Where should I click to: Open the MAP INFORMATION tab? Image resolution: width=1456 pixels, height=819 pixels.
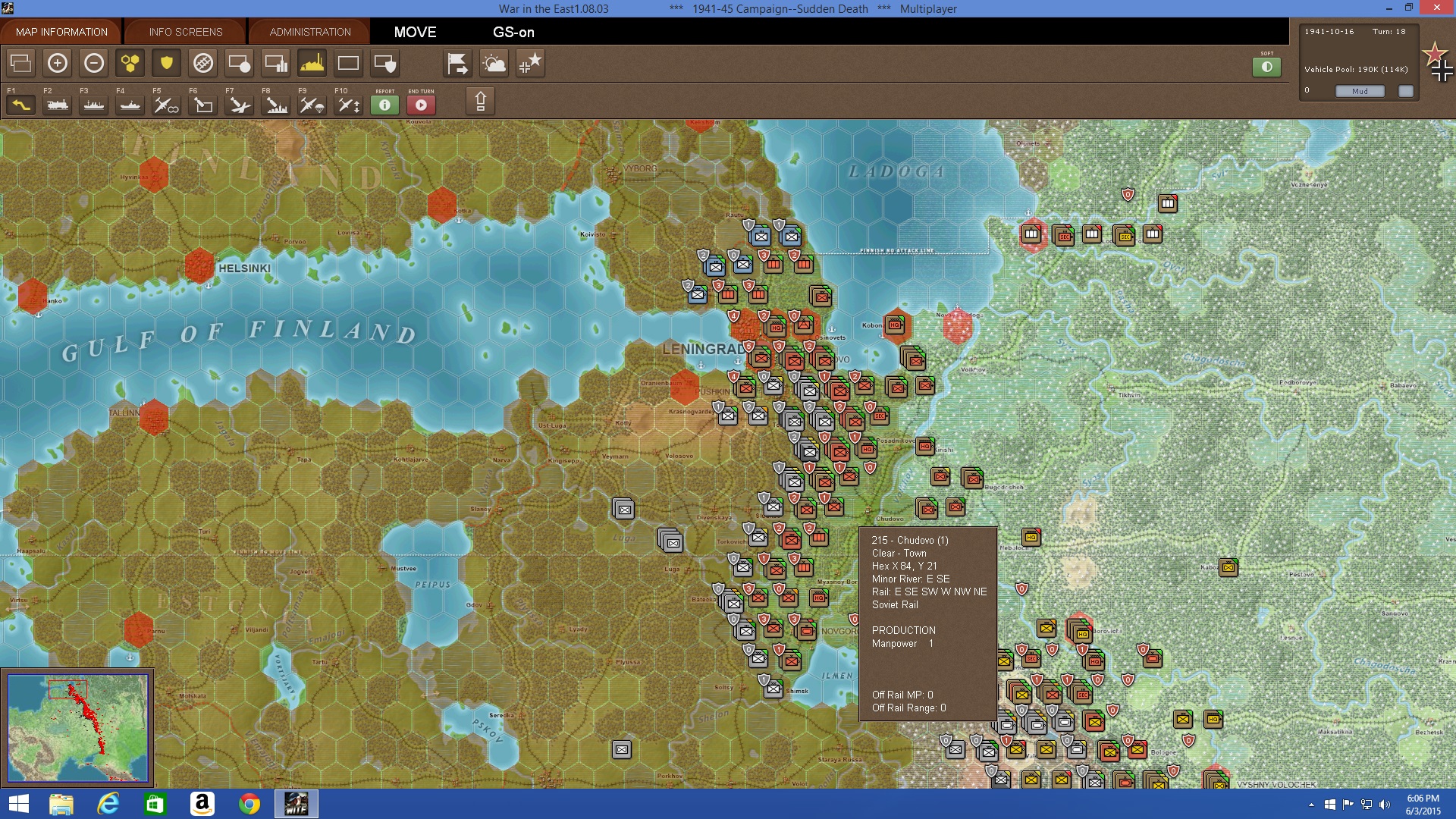click(61, 32)
